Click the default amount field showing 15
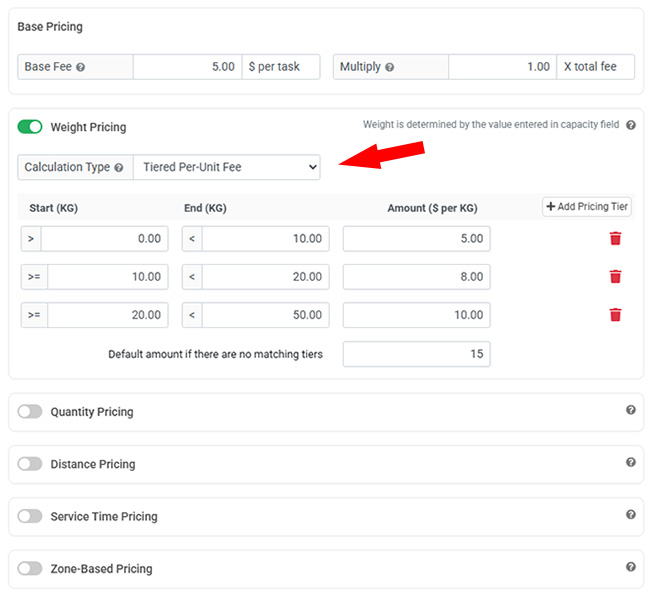 (416, 354)
